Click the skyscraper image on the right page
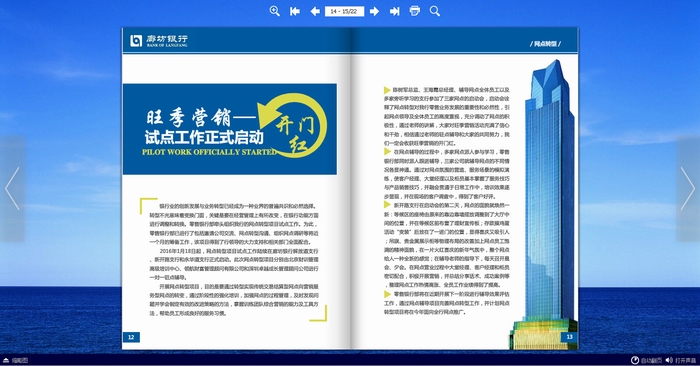 pyautogui.click(x=544, y=204)
